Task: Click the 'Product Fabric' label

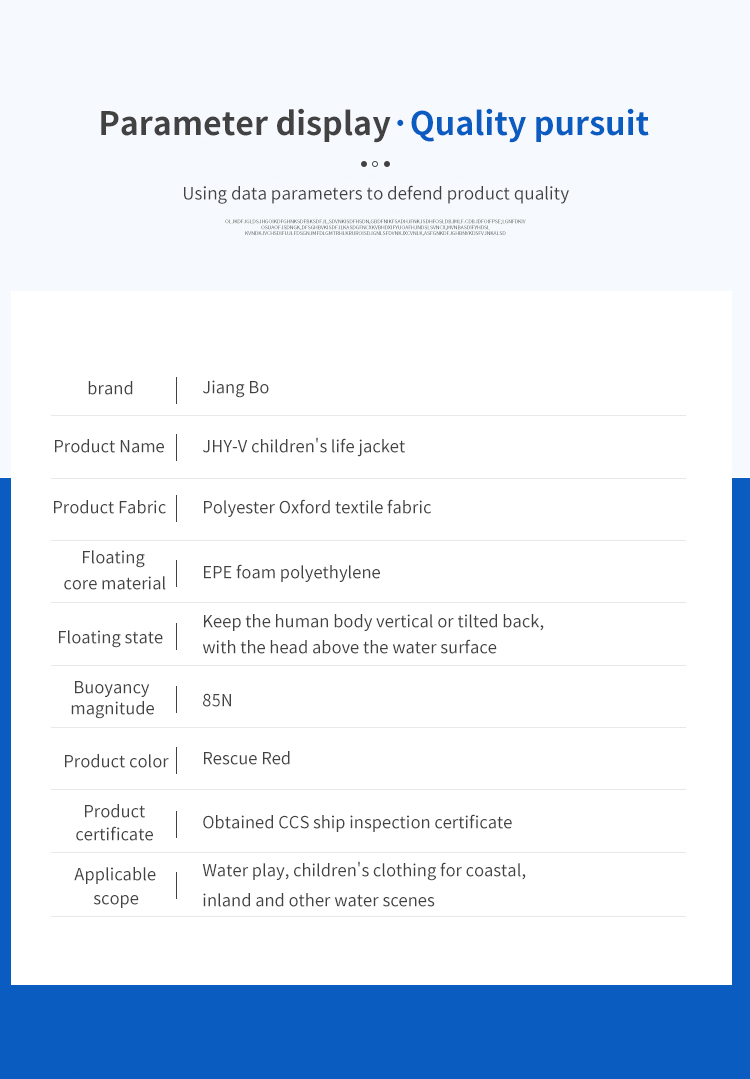Action: [x=109, y=507]
